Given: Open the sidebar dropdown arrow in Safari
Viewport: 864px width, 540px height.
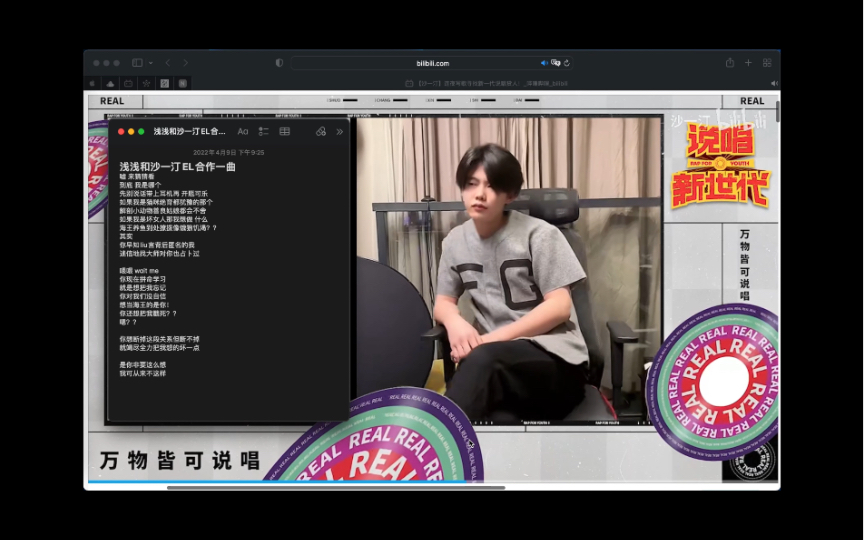Looking at the screenshot, I should 150,63.
